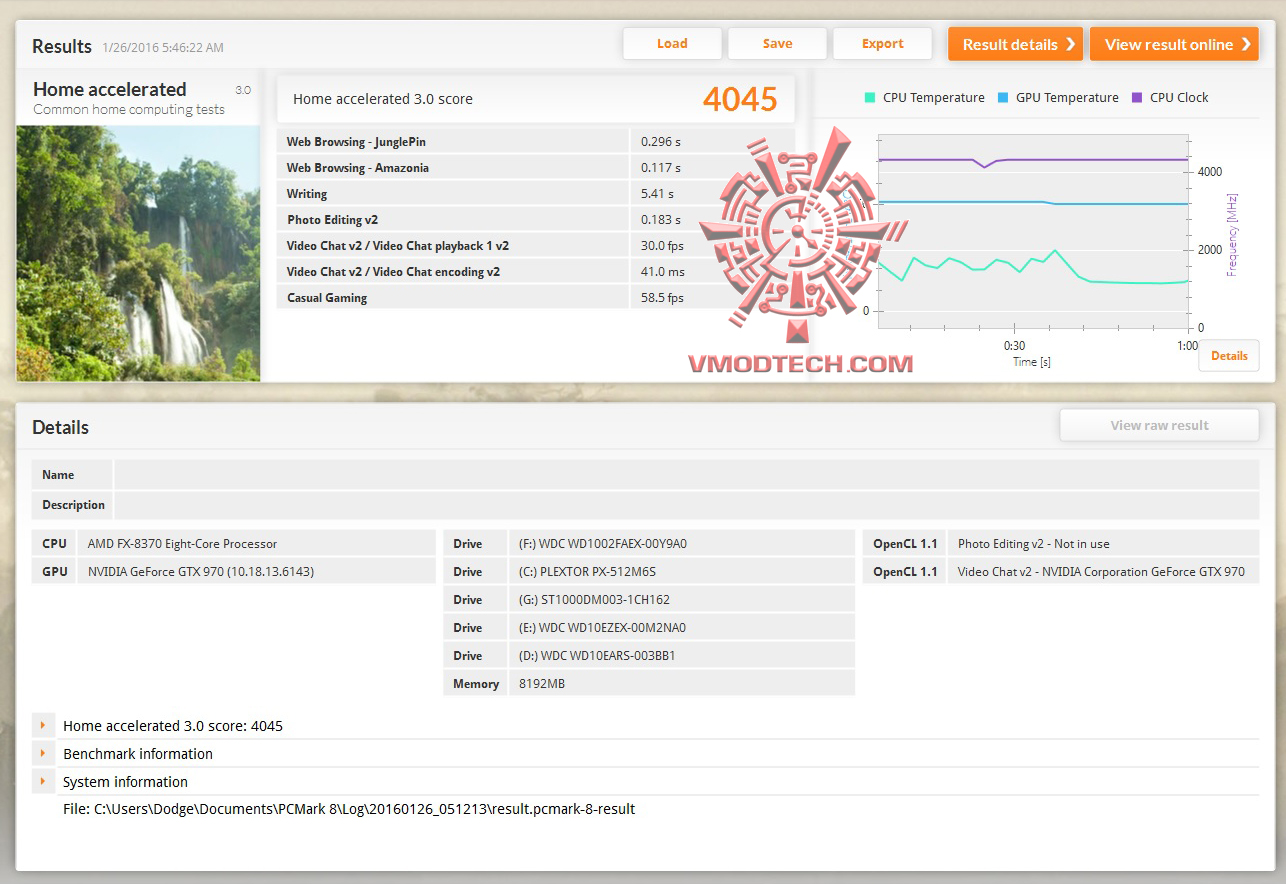Click the results timestamp 1/26/2016 5:46:22 AM
The width and height of the screenshot is (1286, 884).
click(x=163, y=47)
